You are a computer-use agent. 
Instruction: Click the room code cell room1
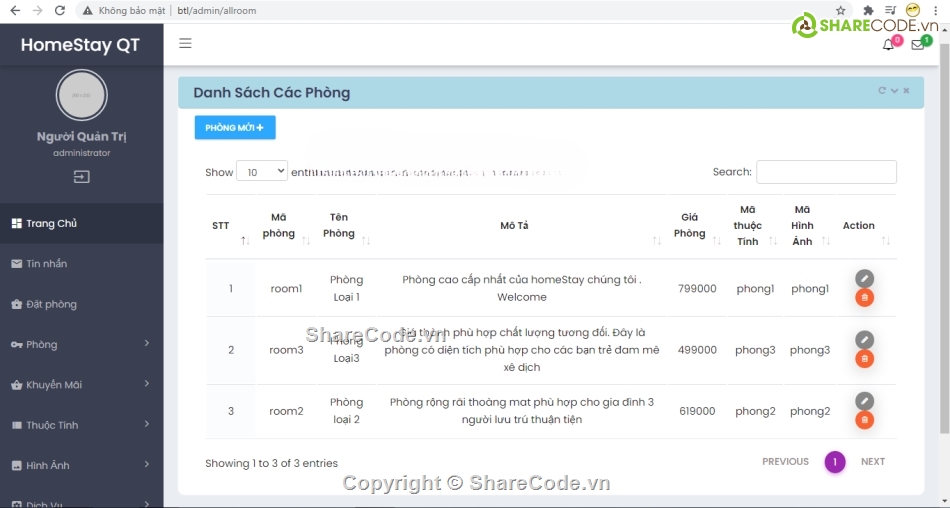(x=286, y=289)
